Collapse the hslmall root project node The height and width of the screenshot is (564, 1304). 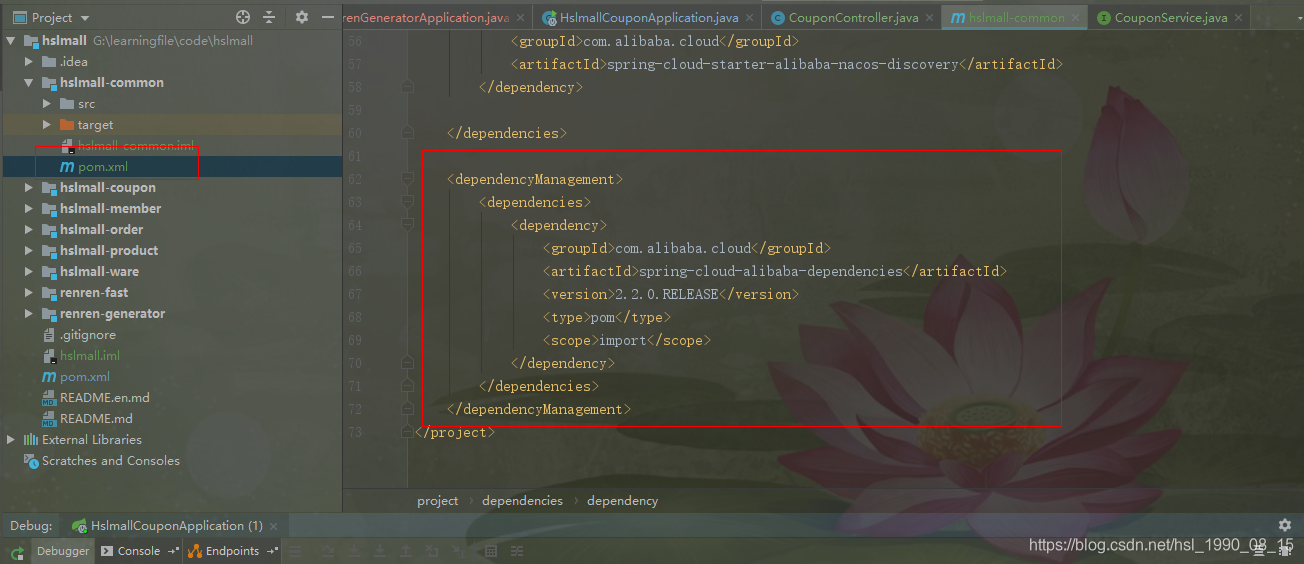click(11, 41)
